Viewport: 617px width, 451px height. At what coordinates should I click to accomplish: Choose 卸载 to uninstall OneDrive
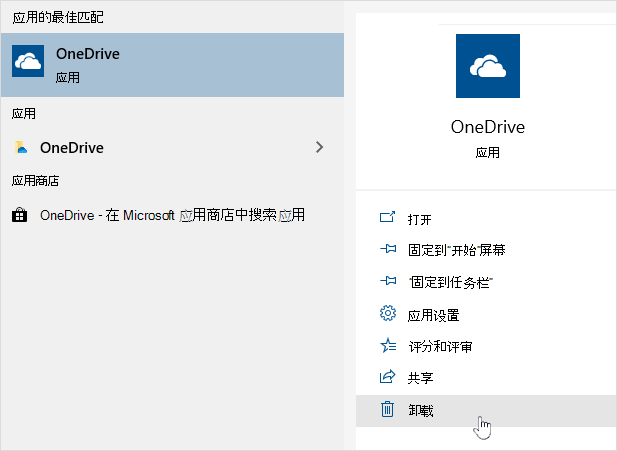(486, 411)
